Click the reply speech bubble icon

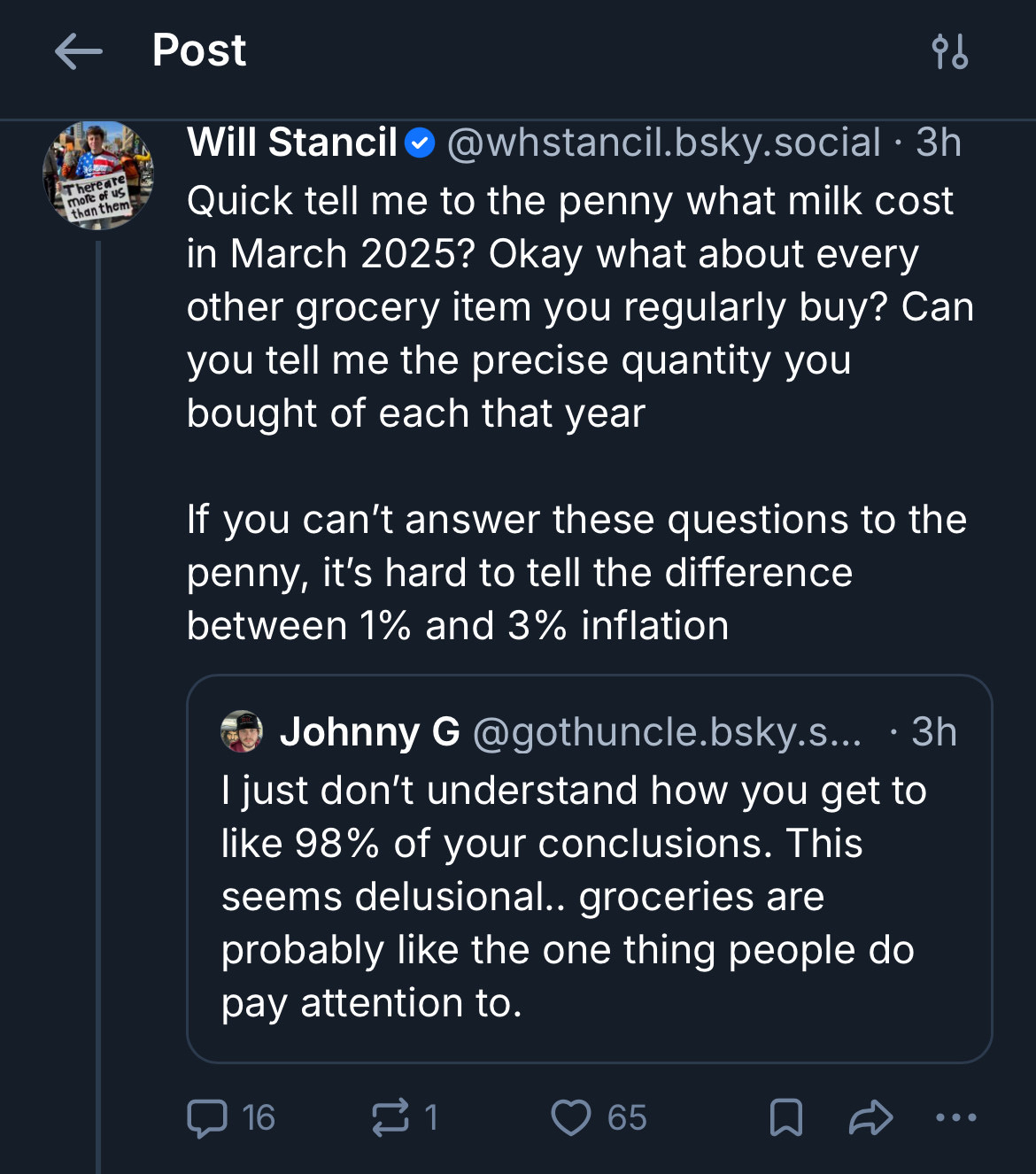pos(207,1117)
